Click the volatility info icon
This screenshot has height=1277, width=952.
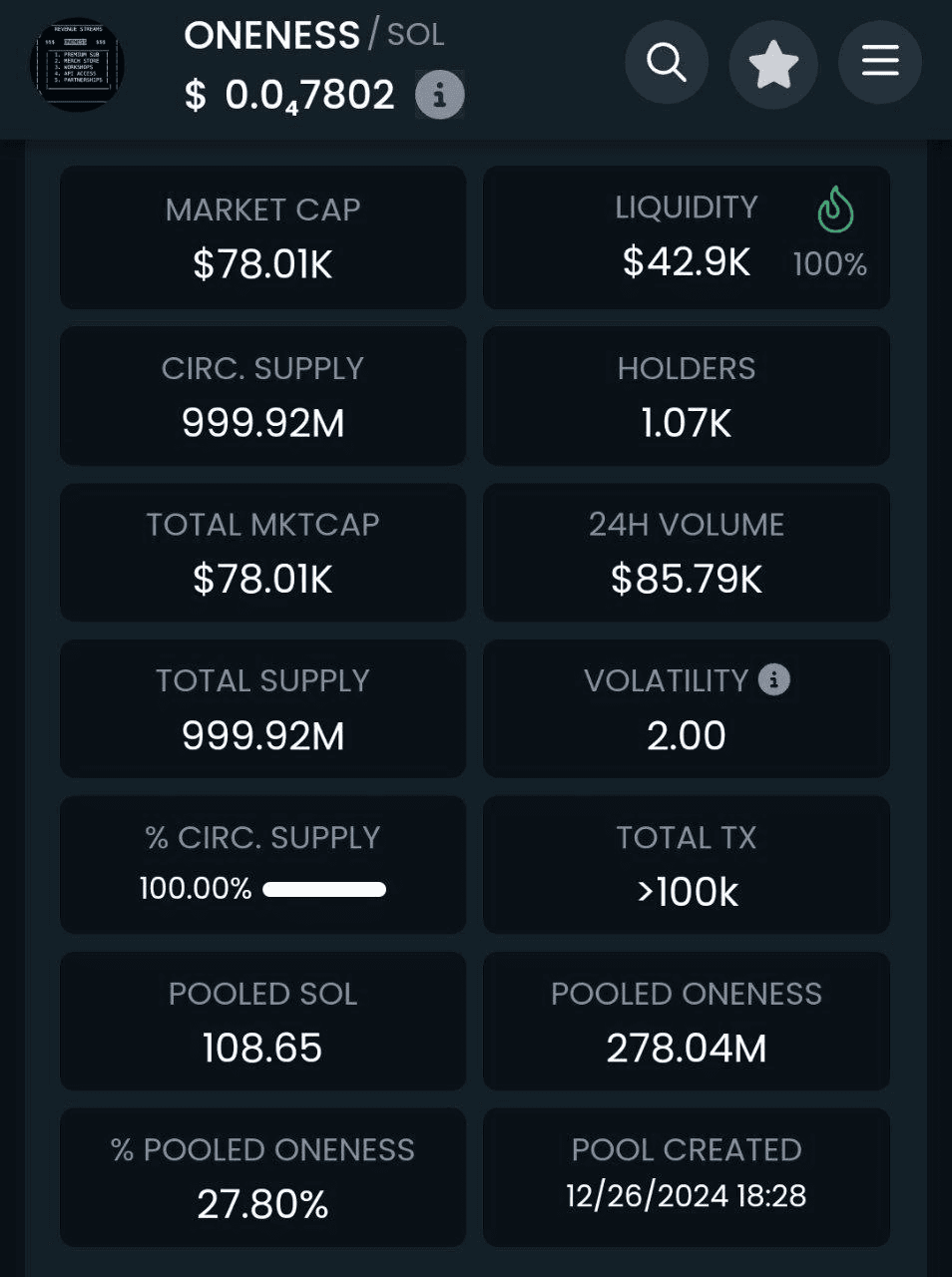point(774,679)
